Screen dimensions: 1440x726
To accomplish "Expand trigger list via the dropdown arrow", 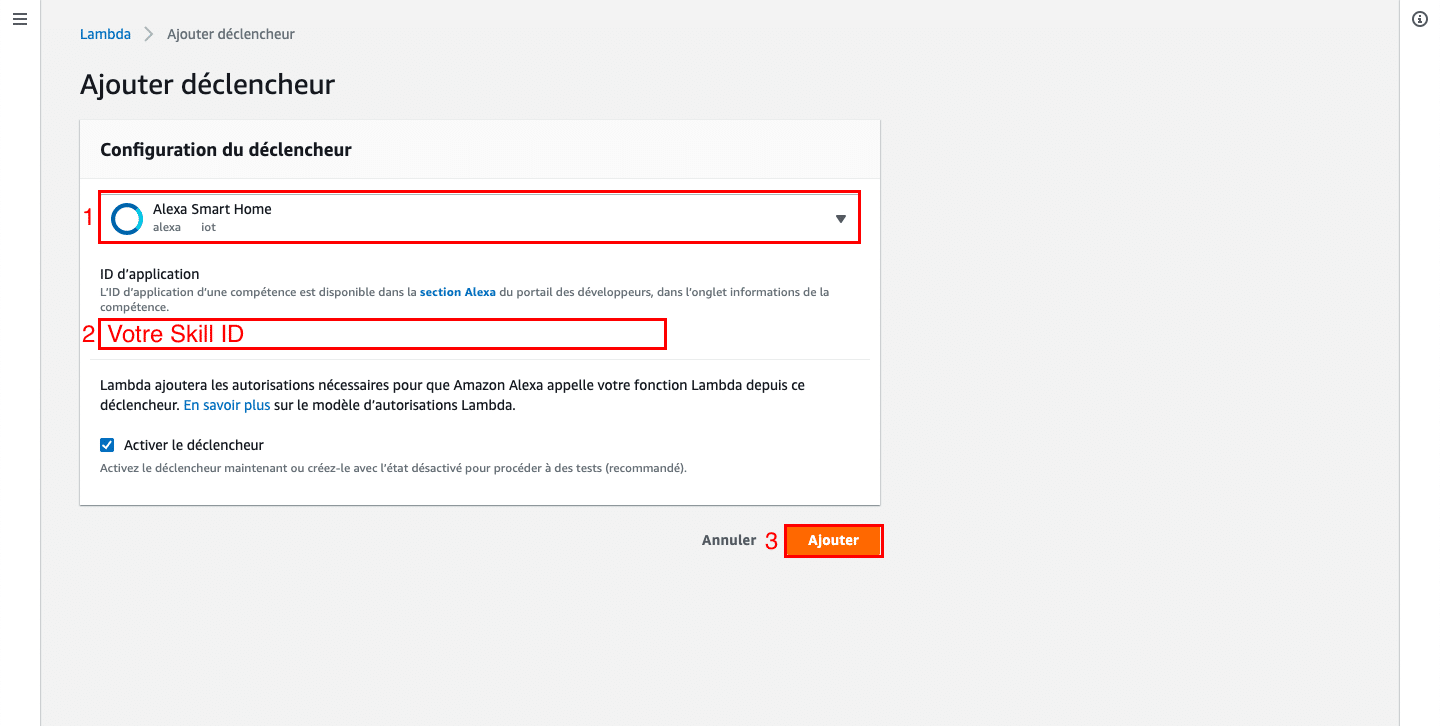I will point(841,219).
